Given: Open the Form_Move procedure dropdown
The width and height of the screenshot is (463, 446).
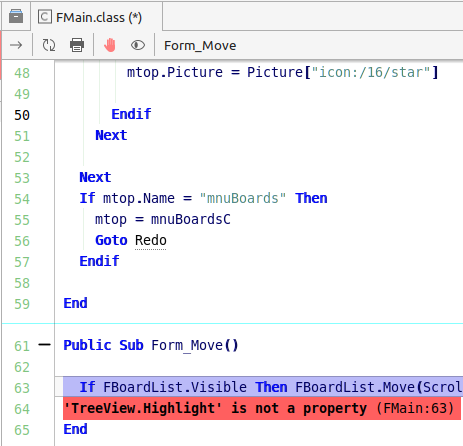Looking at the screenshot, I should coord(200,46).
